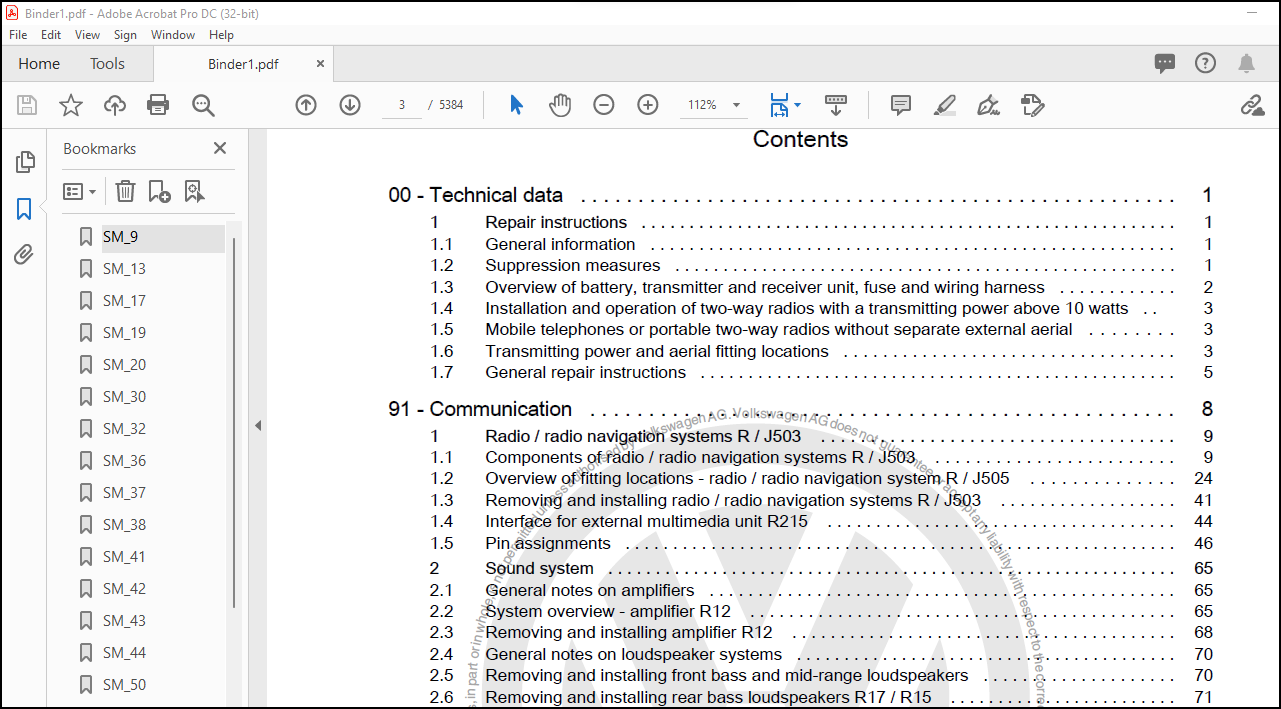Go to the next page arrow
Screen dimensions: 1281x709
[x=350, y=105]
